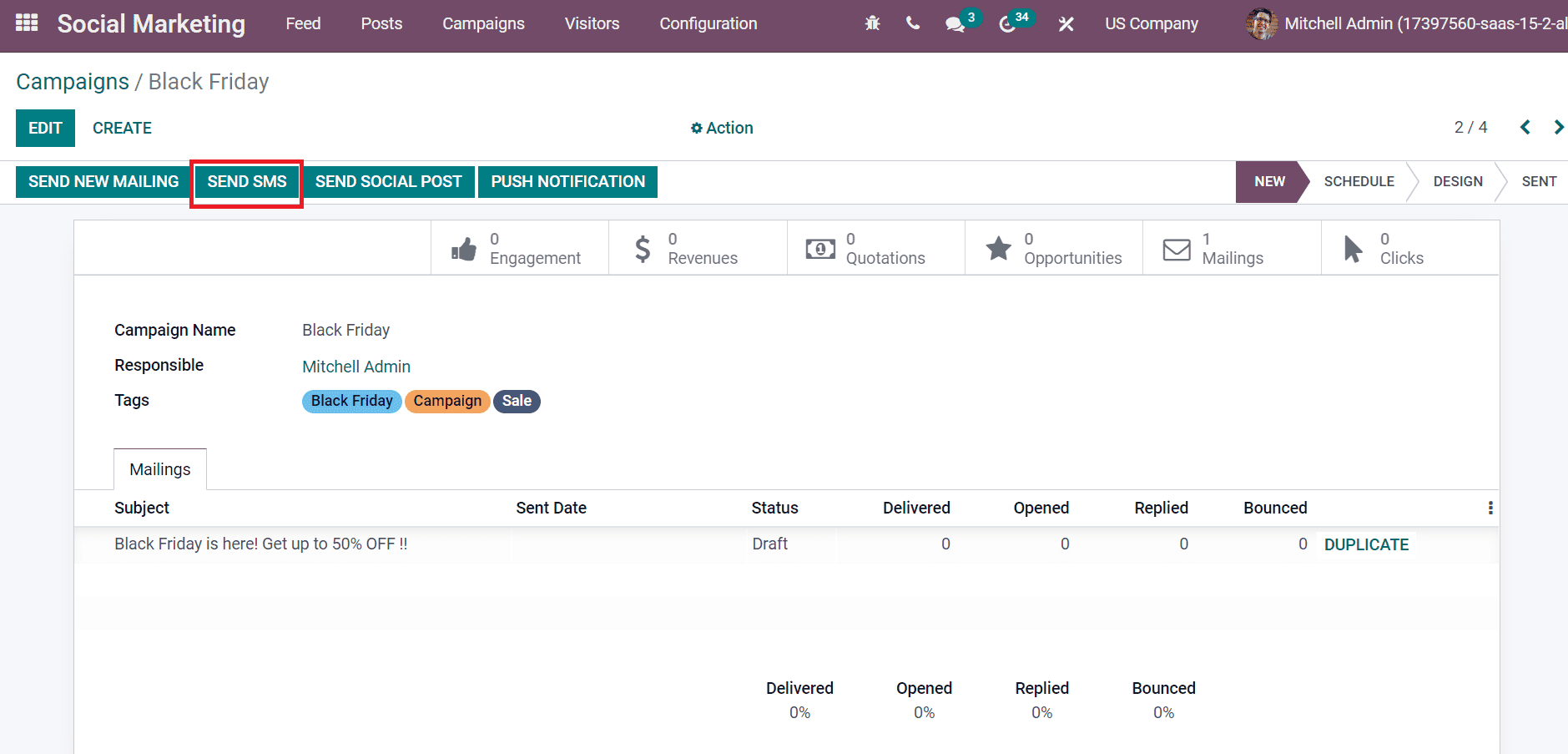Set status to SCHEDULE stage
The height and width of the screenshot is (754, 1568).
pos(1359,181)
